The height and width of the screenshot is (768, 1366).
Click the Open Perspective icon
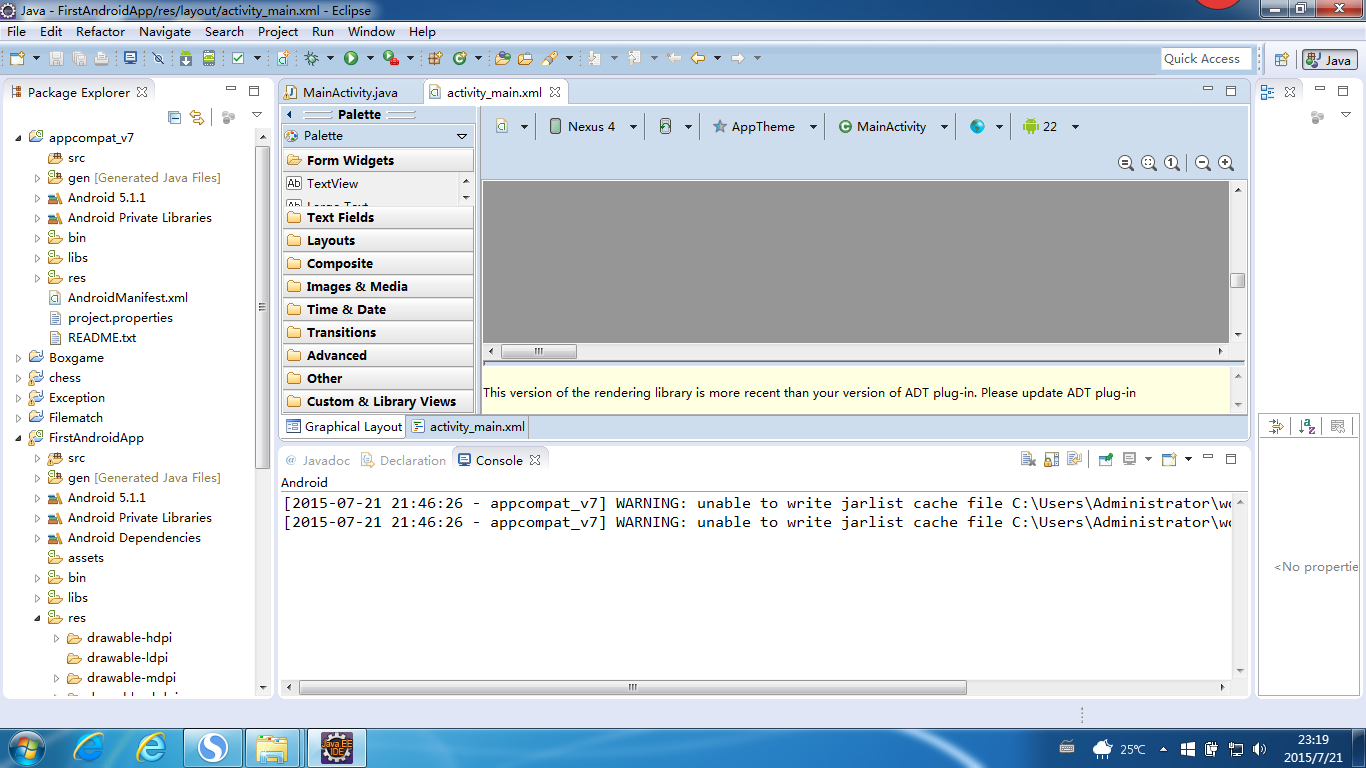(x=1281, y=59)
